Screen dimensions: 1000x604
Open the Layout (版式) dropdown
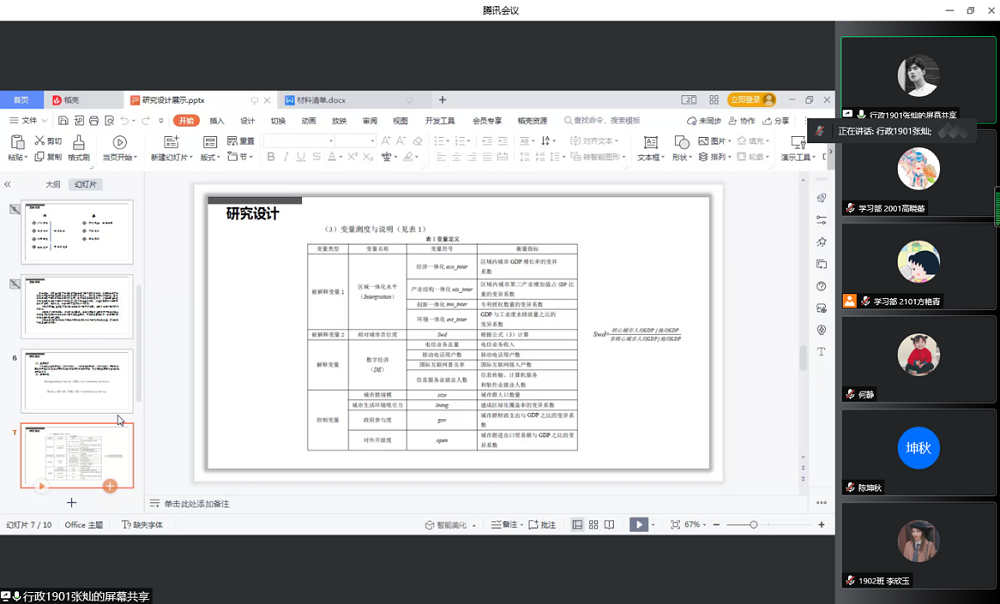coord(210,157)
